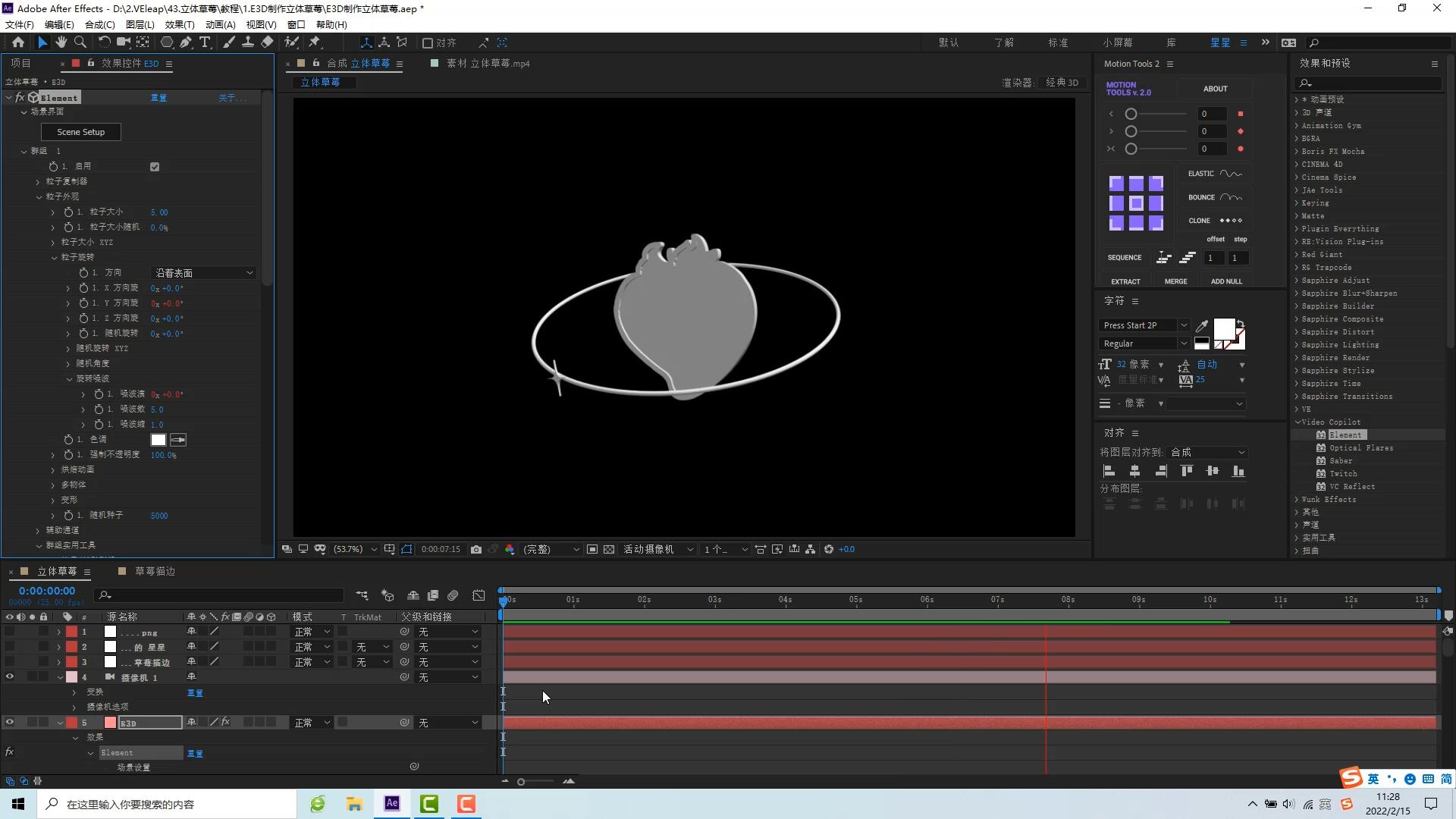Click Motion Tools MERGE button
The height and width of the screenshot is (819, 1456).
(1175, 281)
